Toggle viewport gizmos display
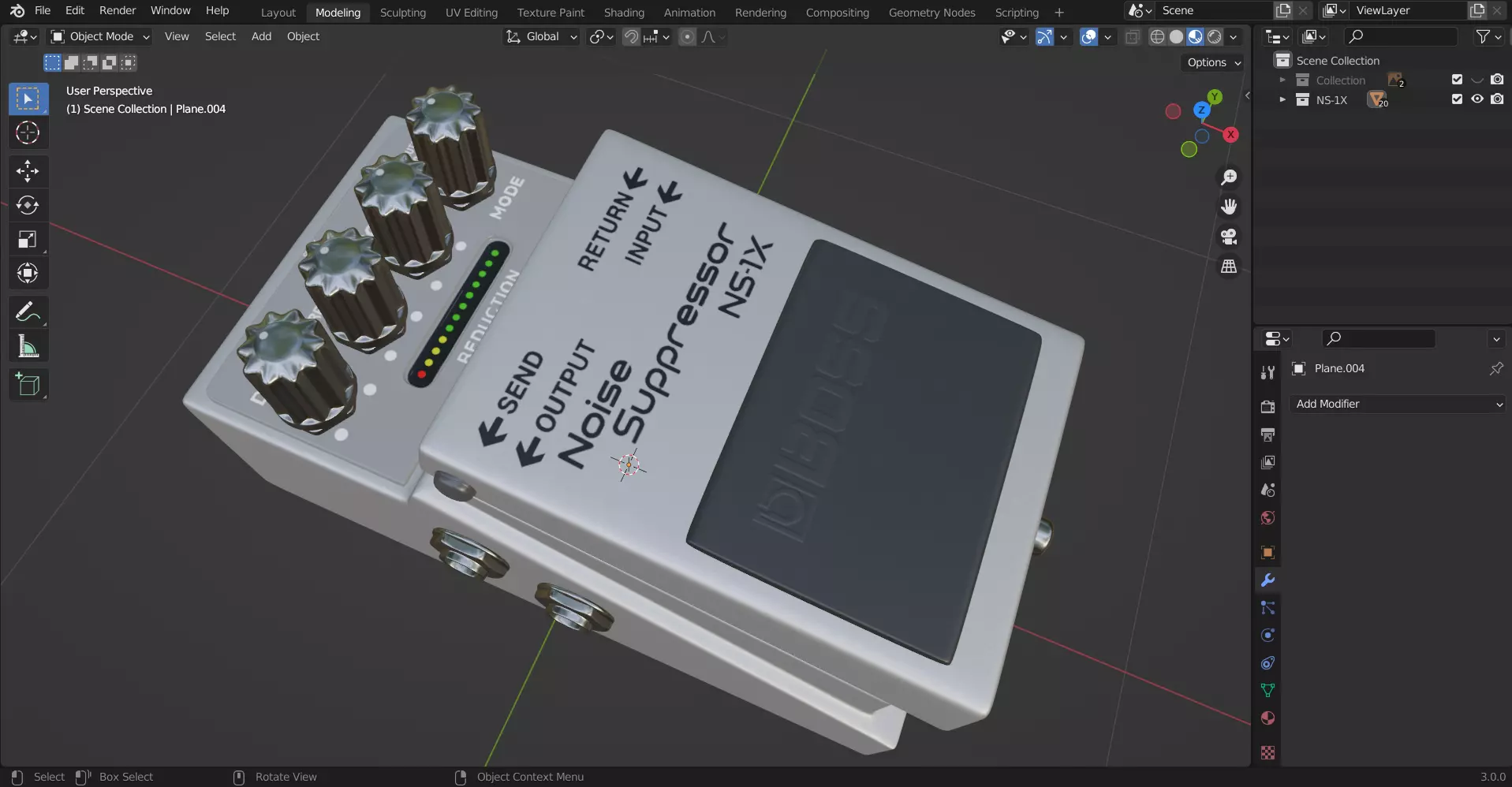 (1044, 37)
